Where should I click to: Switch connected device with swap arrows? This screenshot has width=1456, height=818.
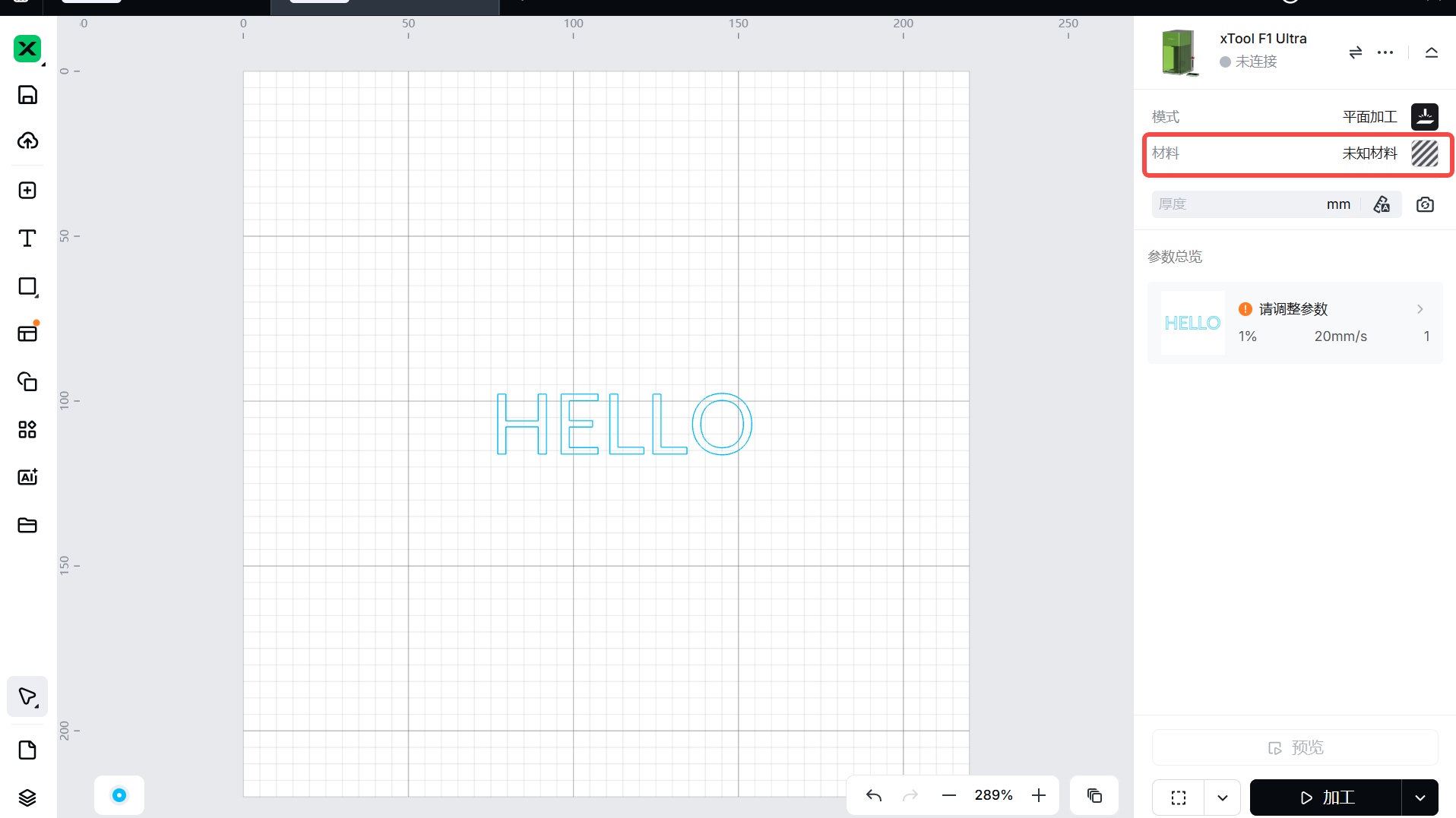[x=1355, y=52]
